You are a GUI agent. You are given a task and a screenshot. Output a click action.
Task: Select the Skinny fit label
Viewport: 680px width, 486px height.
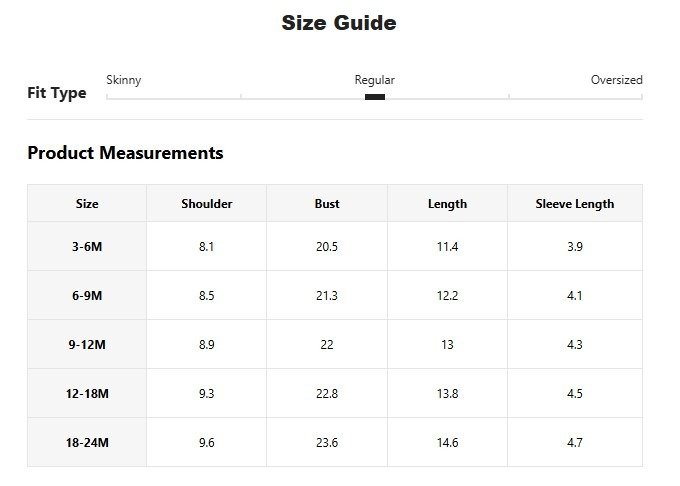coord(123,80)
